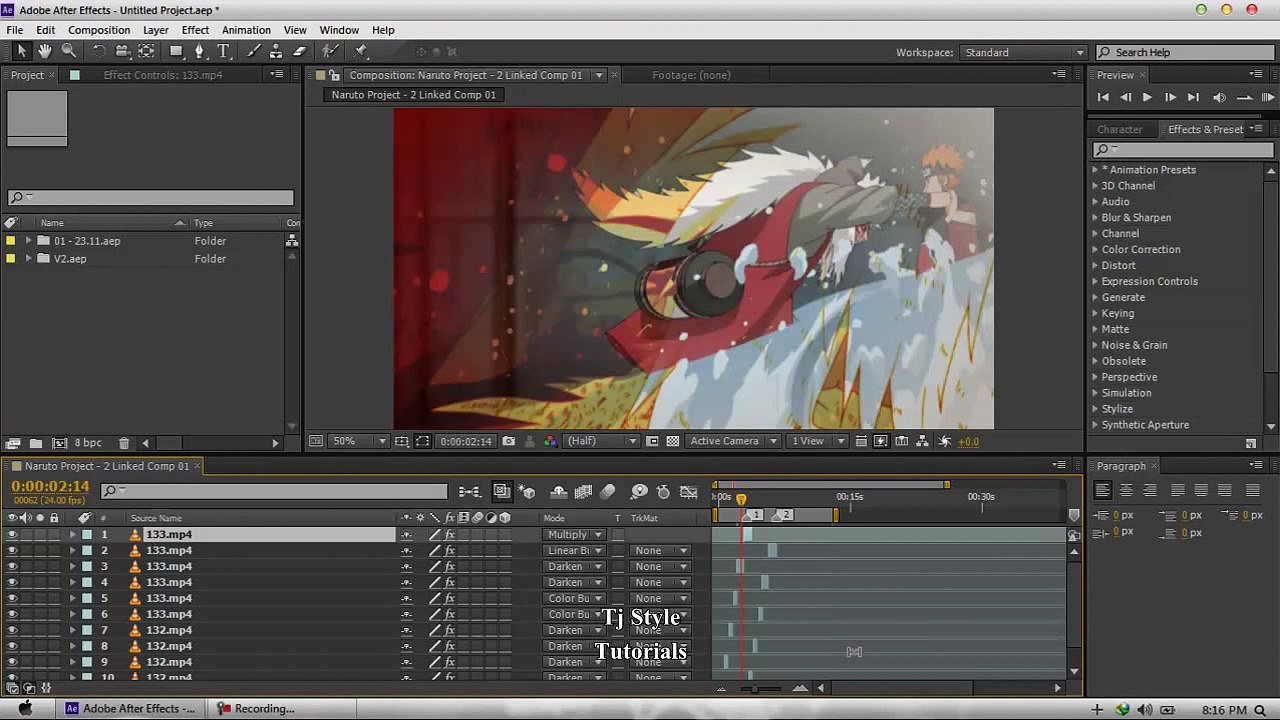Screen dimensions: 1280x720
Task: Open the 1 View layout dropdown
Action: [816, 441]
